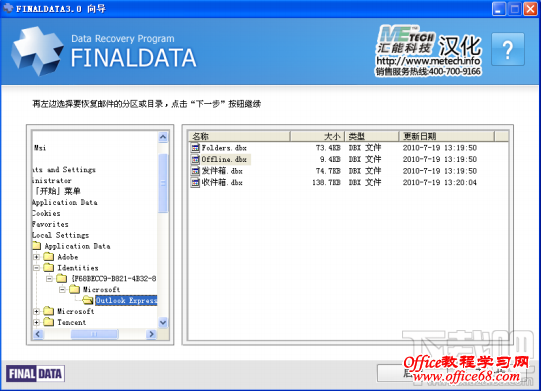Screen dimensions: 542x391
Task: Minimize the FINALDATA3.0 向导 window
Action: click(498, 9)
